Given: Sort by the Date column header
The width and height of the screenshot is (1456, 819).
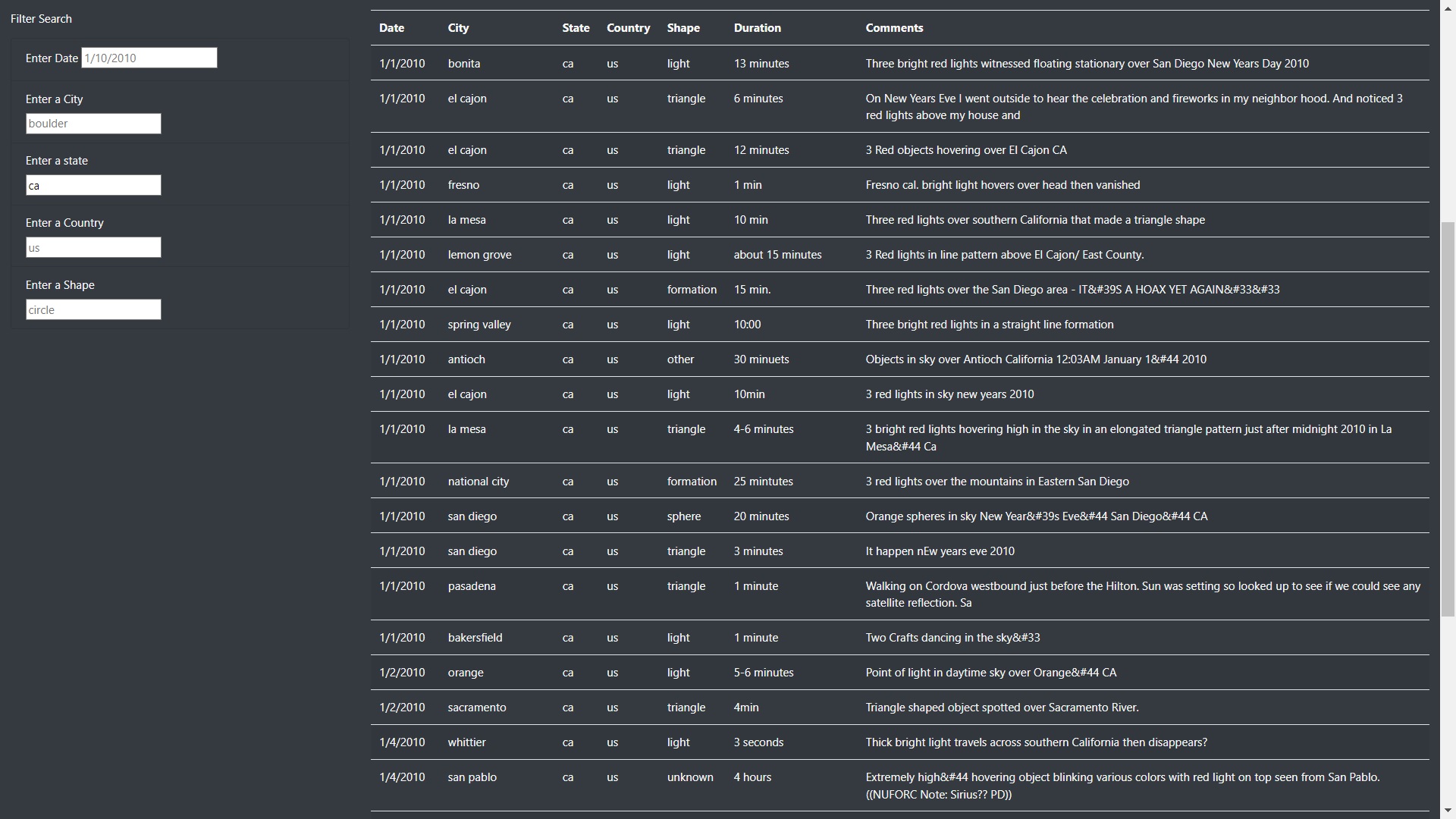Looking at the screenshot, I should [391, 28].
